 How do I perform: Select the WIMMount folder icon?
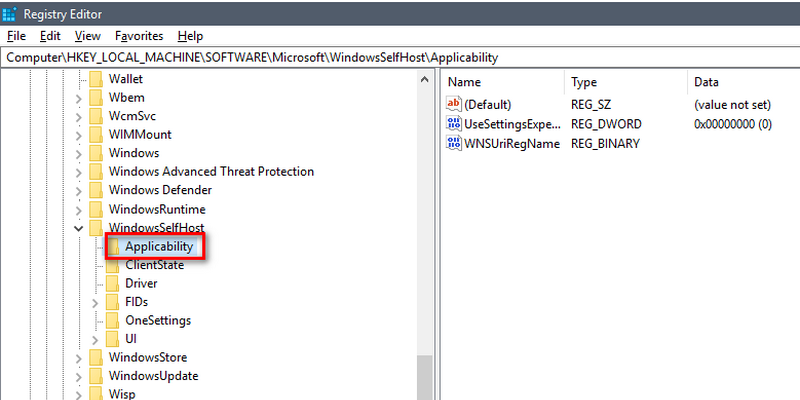coord(96,135)
